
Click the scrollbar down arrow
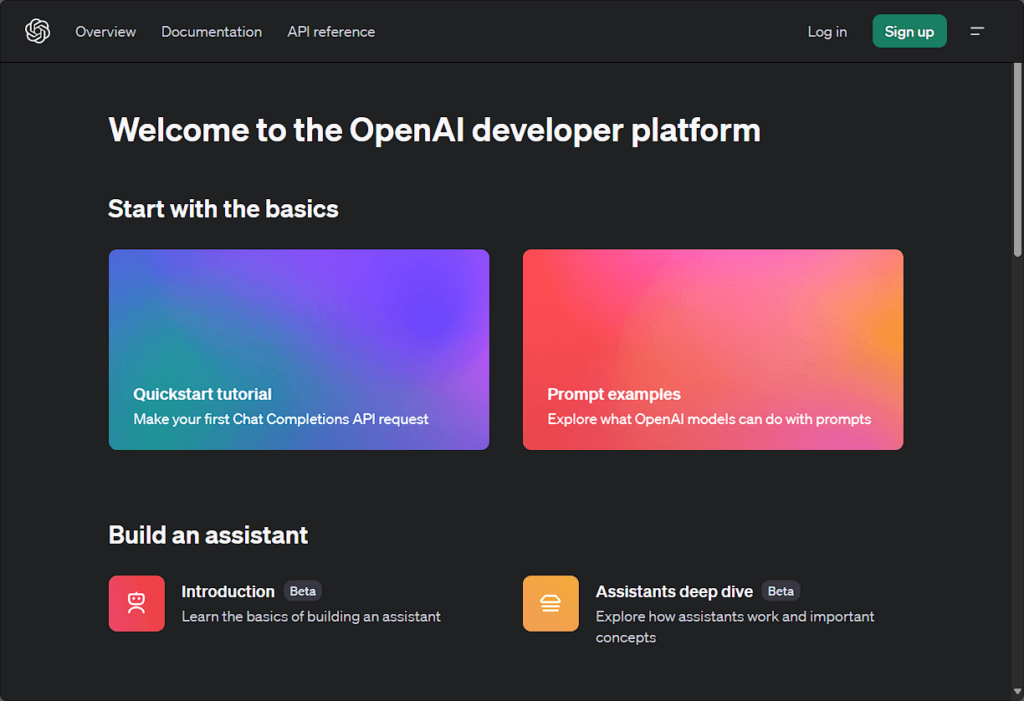[x=1016, y=691]
